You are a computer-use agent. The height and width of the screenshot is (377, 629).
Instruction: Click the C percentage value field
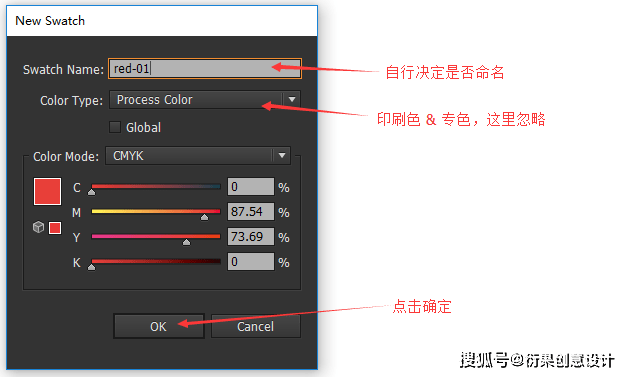(251, 186)
